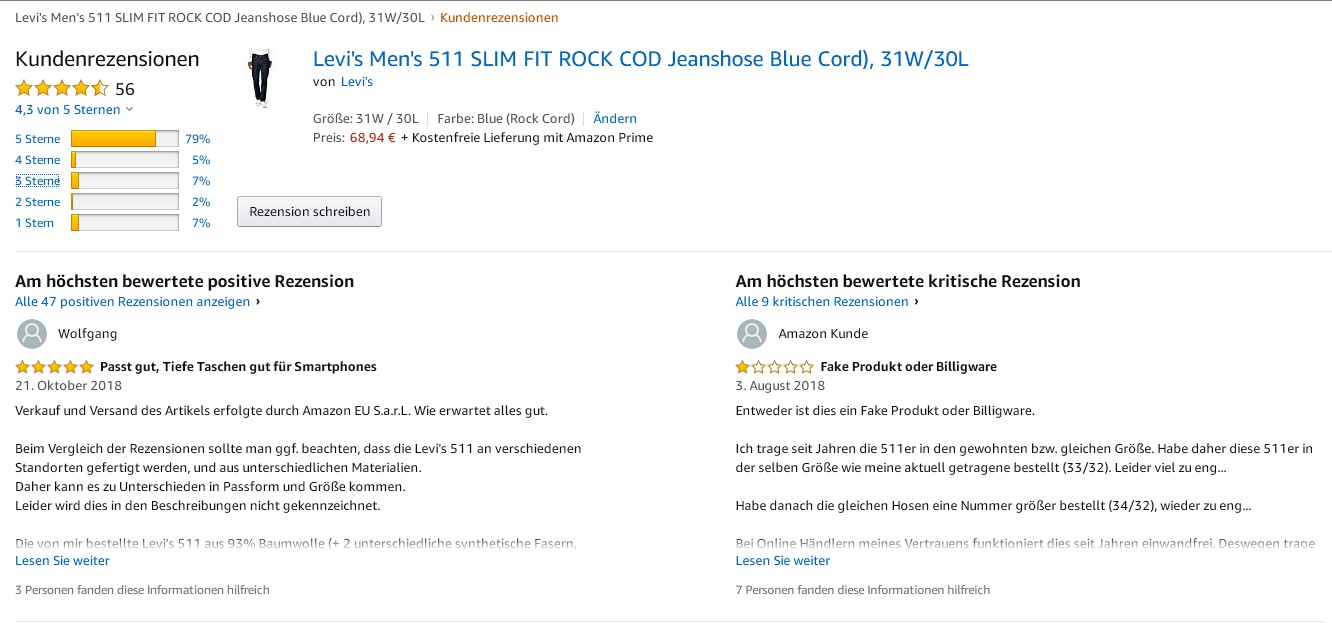This screenshot has height=623, width=1332.
Task: Show all 47 positive reviews
Action: click(132, 302)
